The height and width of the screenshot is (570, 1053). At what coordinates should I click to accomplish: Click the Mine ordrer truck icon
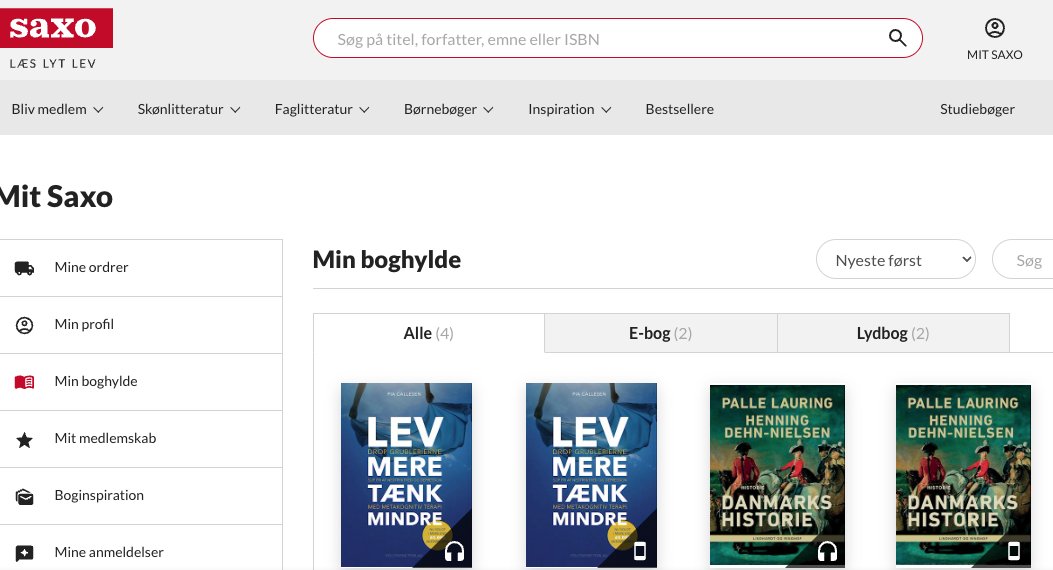[24, 268]
